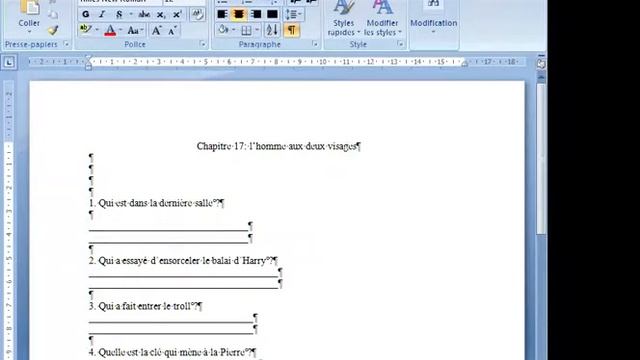Click the tab selector at ruler's left
The image size is (640, 360).
[x=9, y=62]
